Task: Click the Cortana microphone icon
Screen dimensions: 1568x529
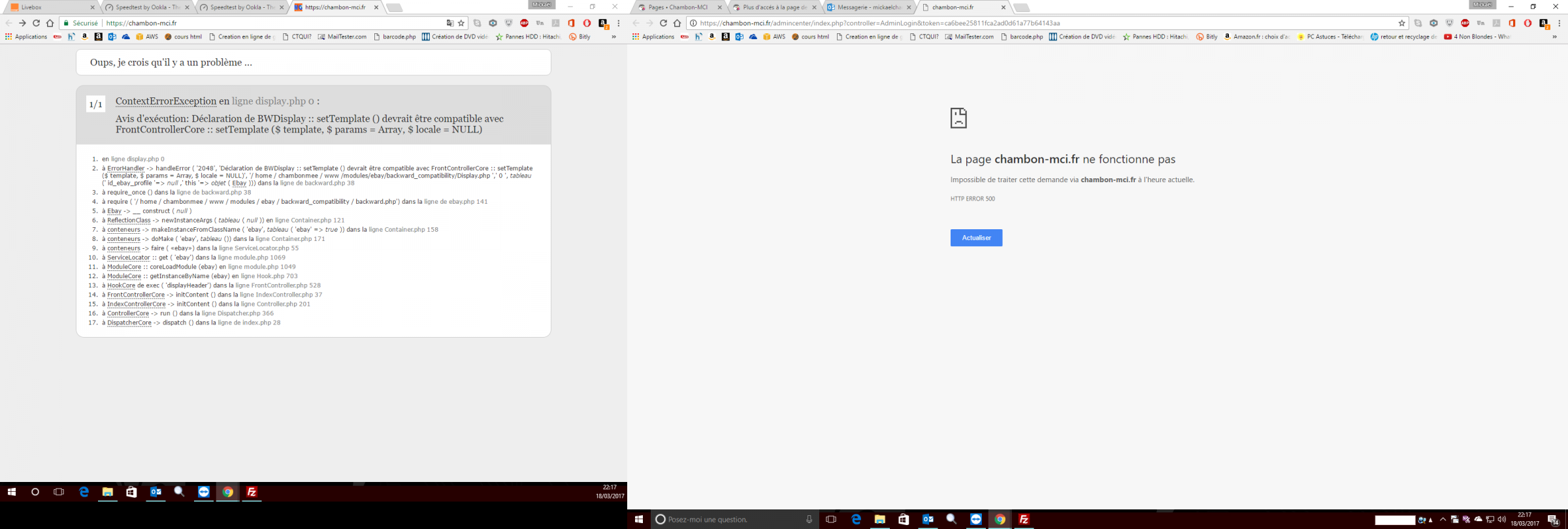Action: 809,519
